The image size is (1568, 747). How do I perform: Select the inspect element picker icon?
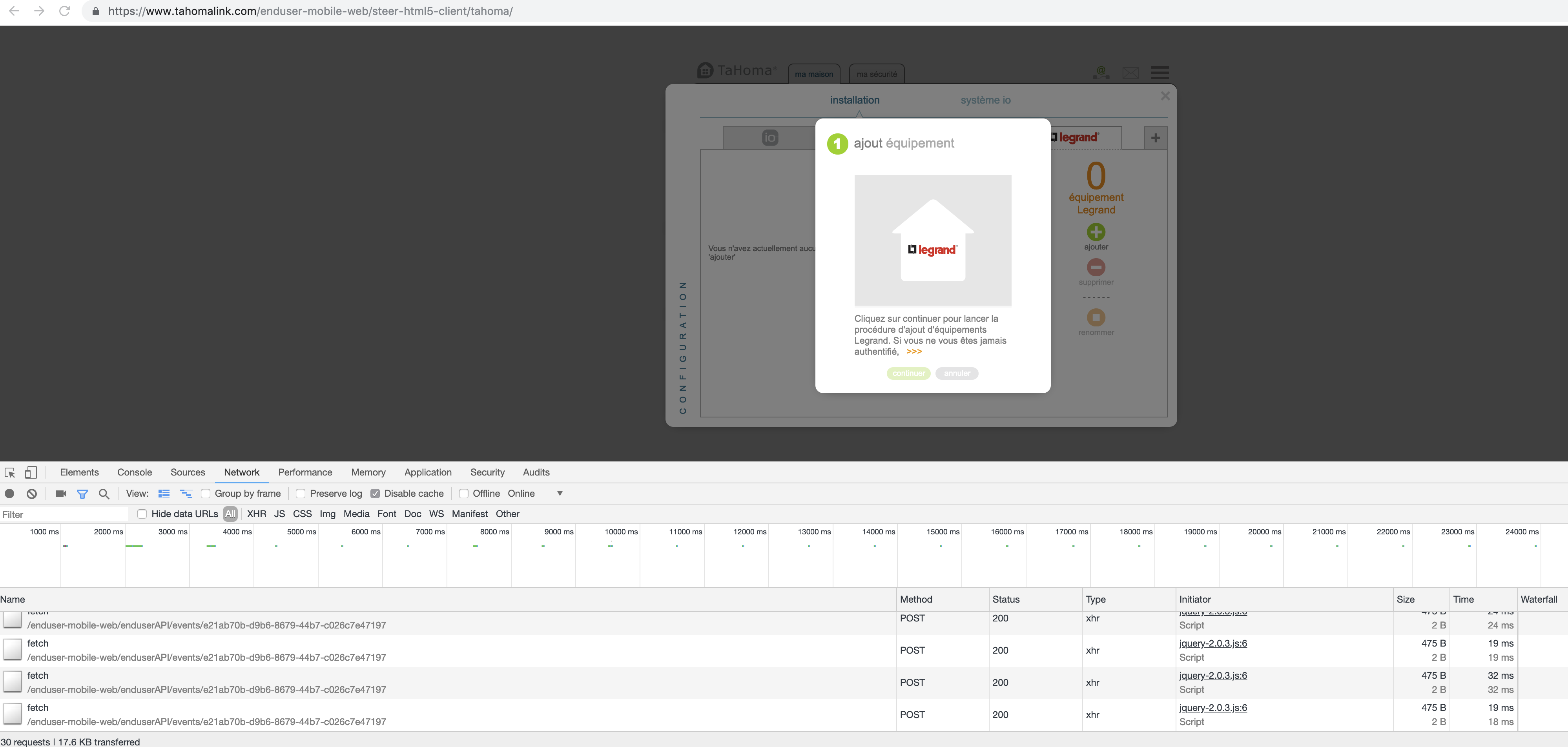pos(10,472)
